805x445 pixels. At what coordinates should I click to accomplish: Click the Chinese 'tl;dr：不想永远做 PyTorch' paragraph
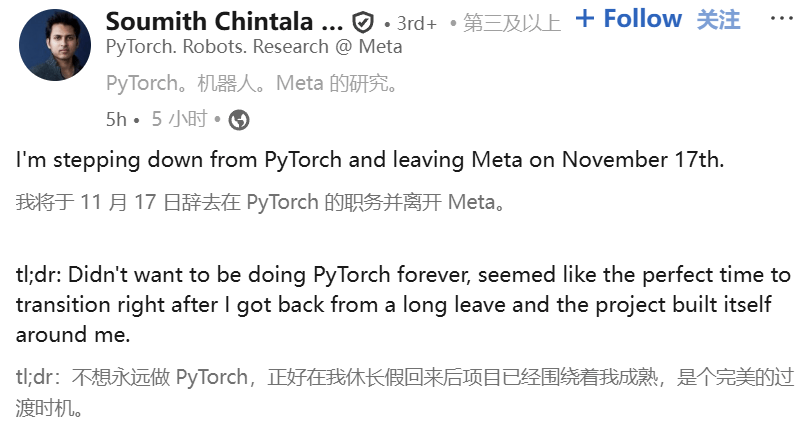[400, 392]
